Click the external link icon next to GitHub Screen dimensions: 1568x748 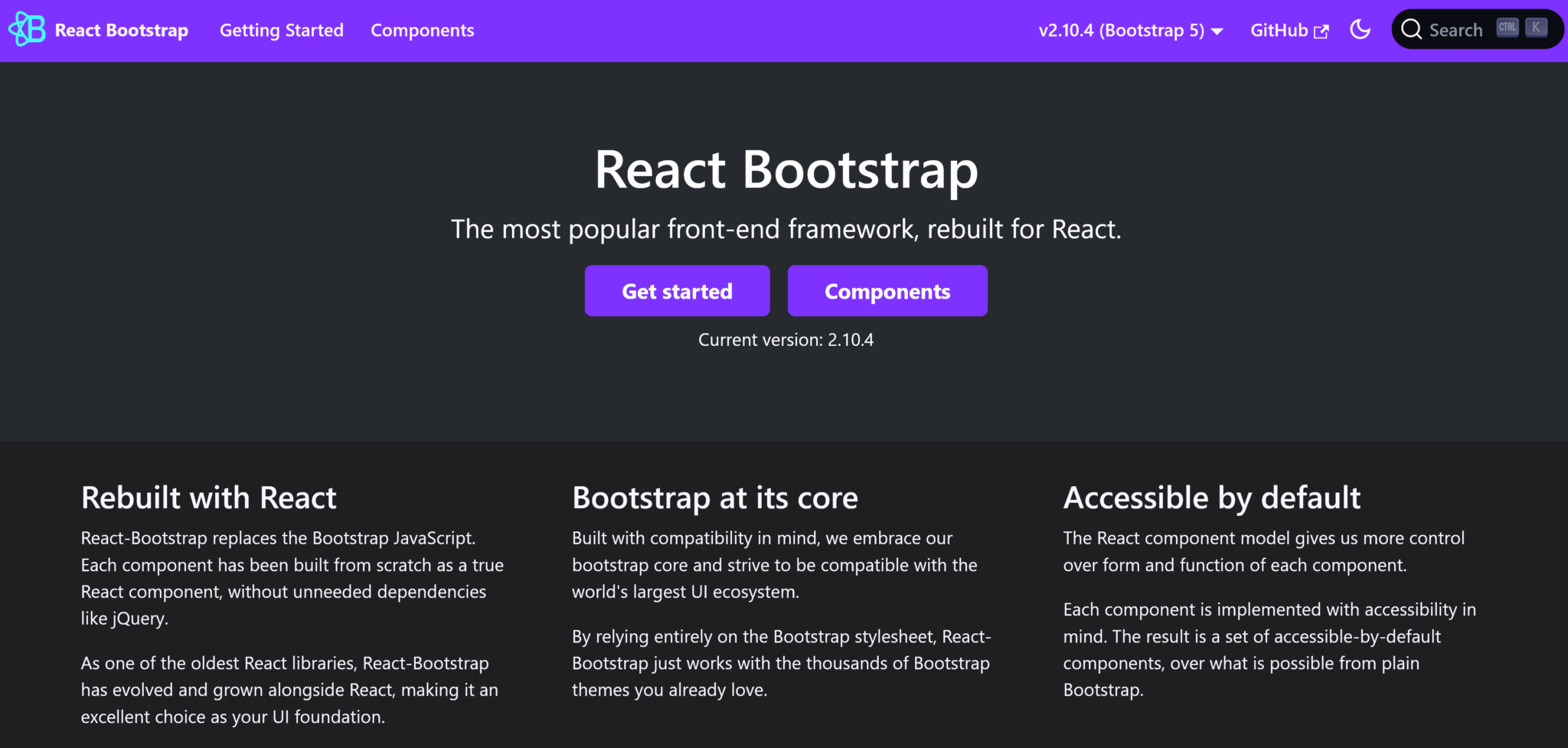1321,31
